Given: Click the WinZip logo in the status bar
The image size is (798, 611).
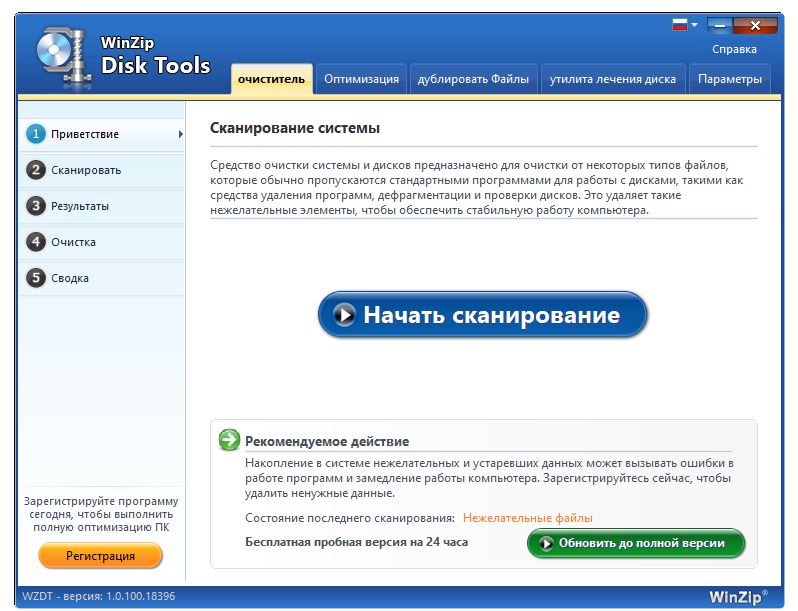Looking at the screenshot, I should click(x=738, y=596).
